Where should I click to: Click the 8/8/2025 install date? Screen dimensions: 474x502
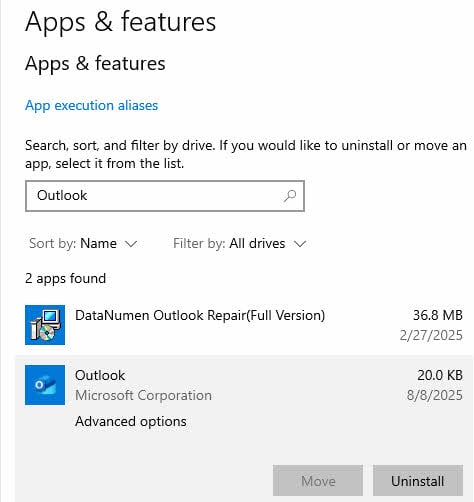[x=434, y=395]
